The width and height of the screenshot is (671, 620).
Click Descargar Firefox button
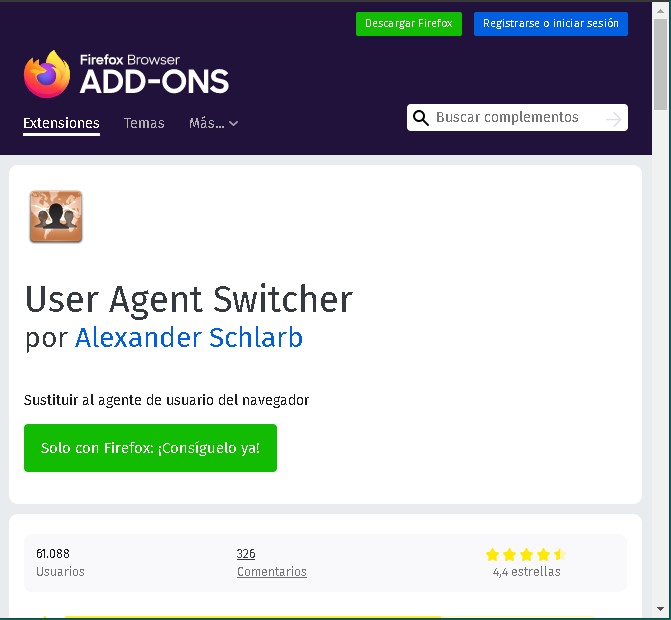(409, 24)
